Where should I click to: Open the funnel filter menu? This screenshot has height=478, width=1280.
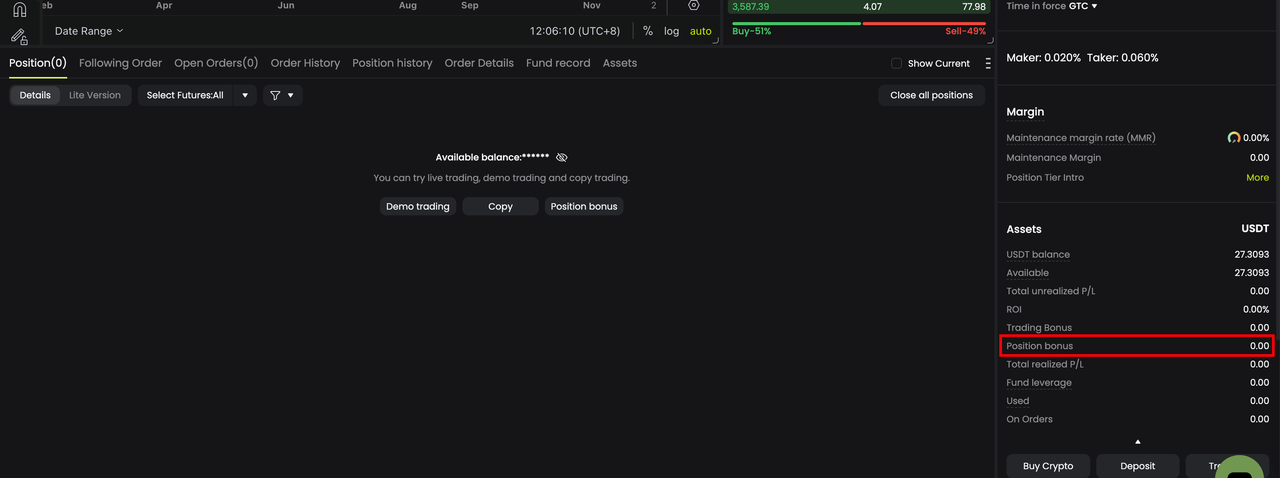pos(282,95)
